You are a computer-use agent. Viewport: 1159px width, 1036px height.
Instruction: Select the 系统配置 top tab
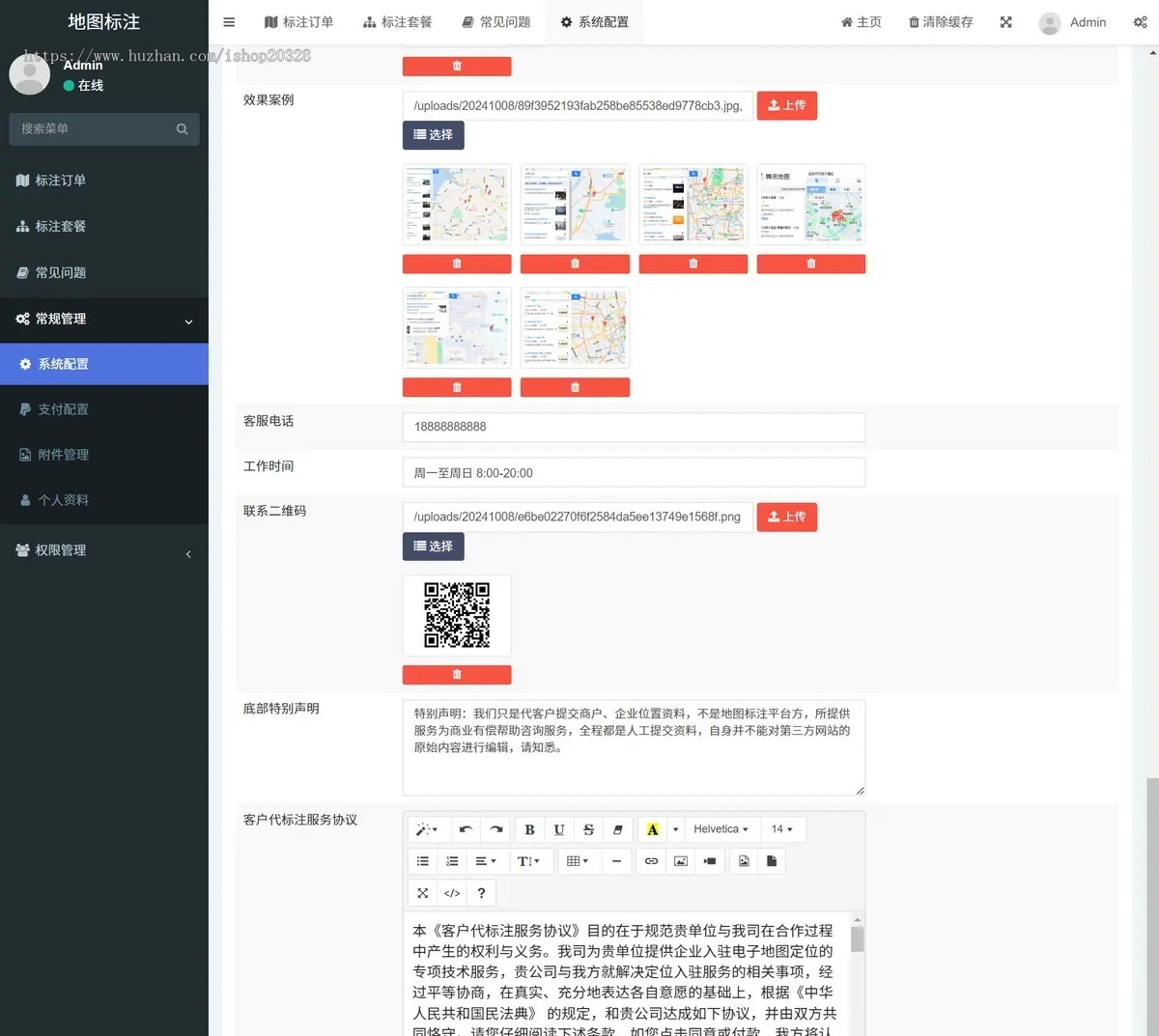click(x=594, y=22)
